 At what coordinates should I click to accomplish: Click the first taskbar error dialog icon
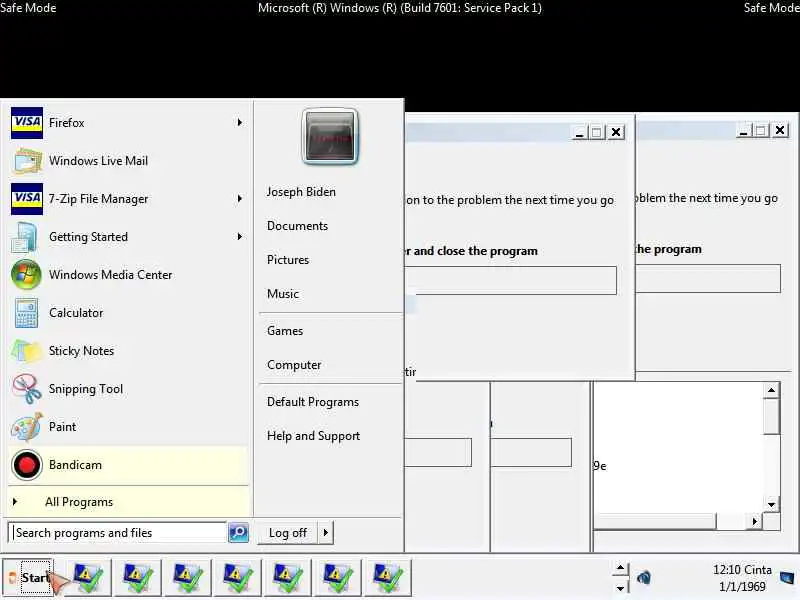(88, 578)
